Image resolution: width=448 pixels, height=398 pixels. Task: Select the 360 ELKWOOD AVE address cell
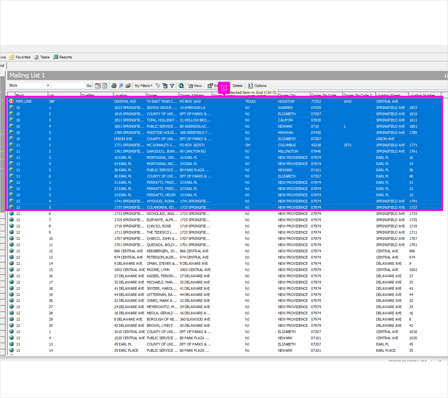(x=195, y=319)
